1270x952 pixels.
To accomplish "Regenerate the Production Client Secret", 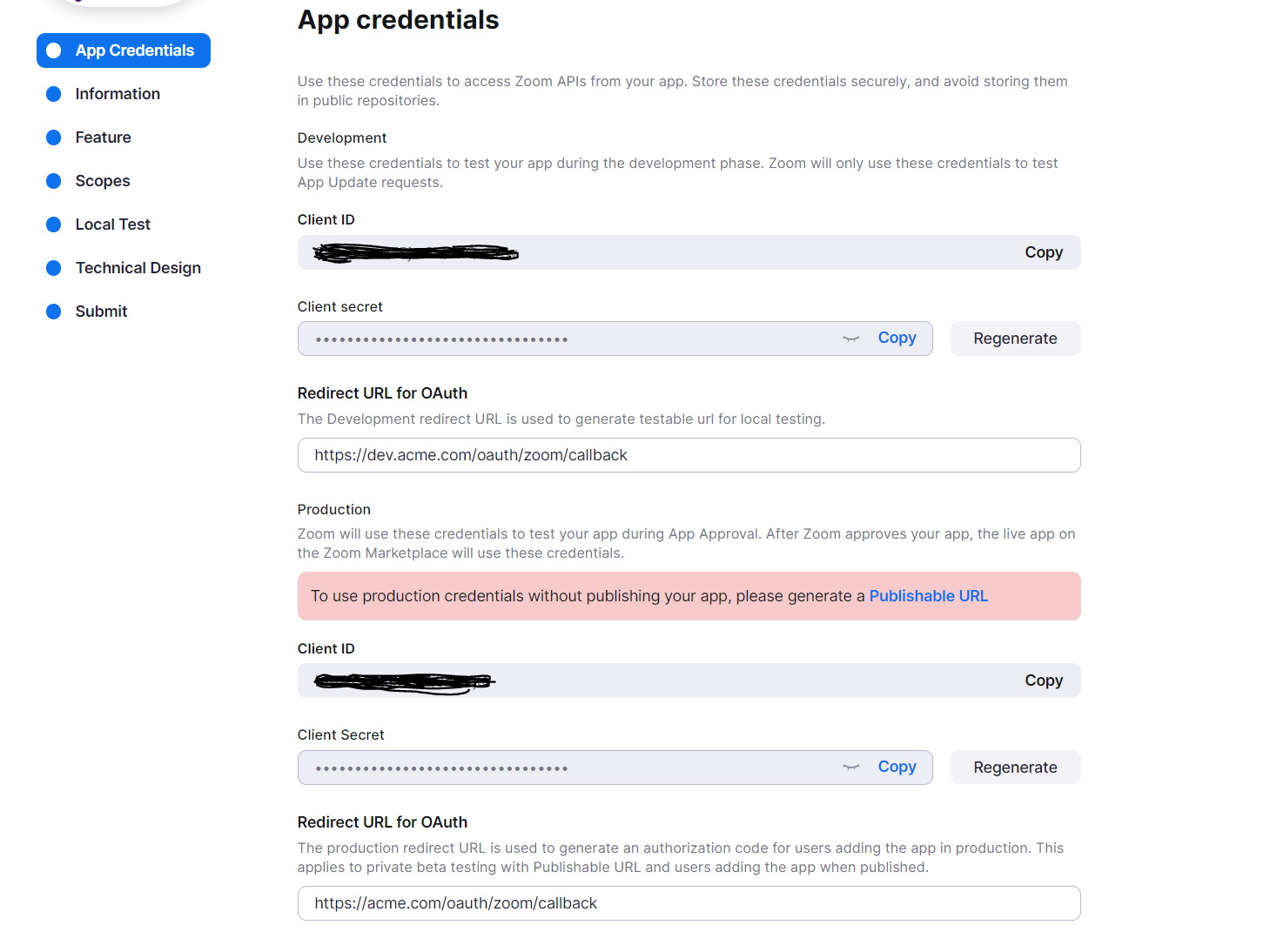I will click(x=1015, y=768).
